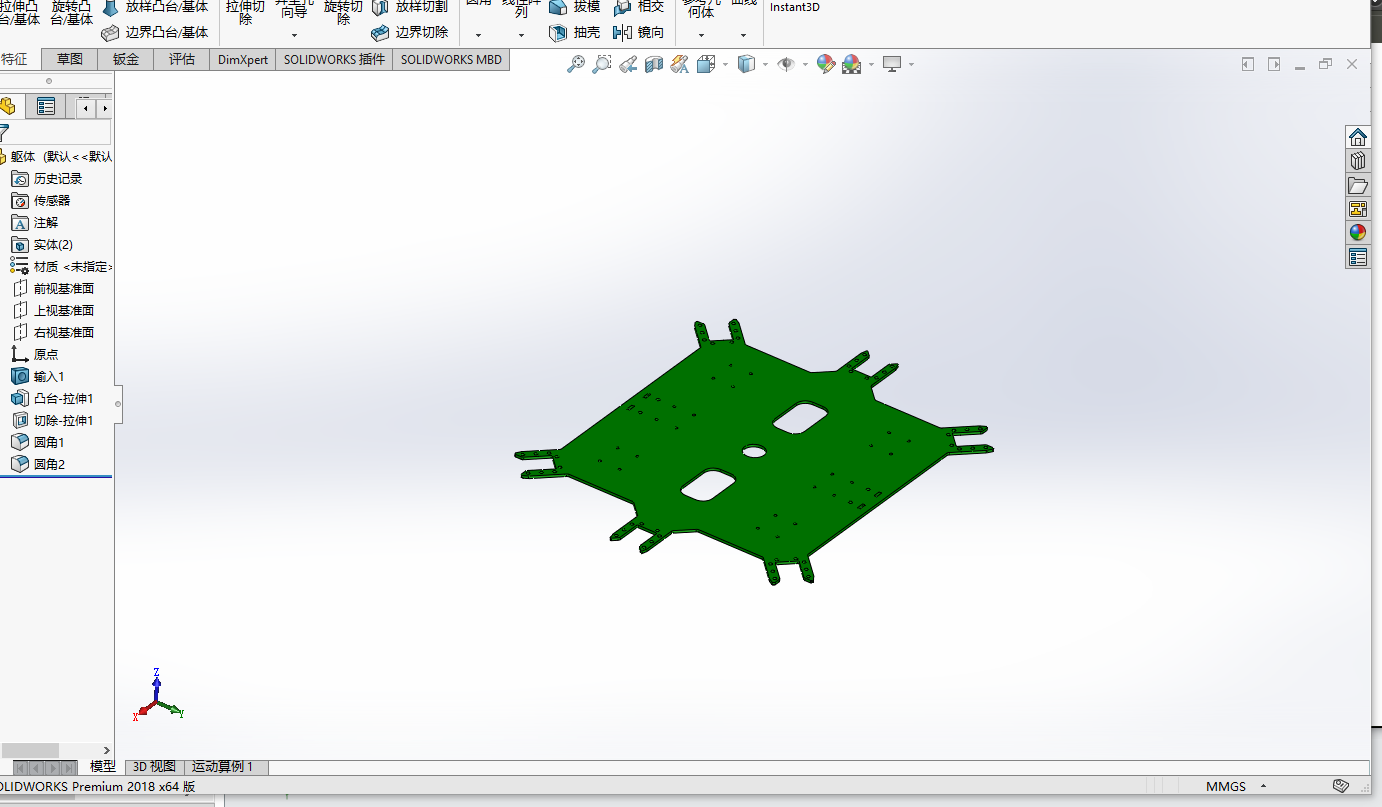Image resolution: width=1382 pixels, height=807 pixels.
Task: Switch to the FeatureManager design tree tab icon
Action: click(x=9, y=107)
